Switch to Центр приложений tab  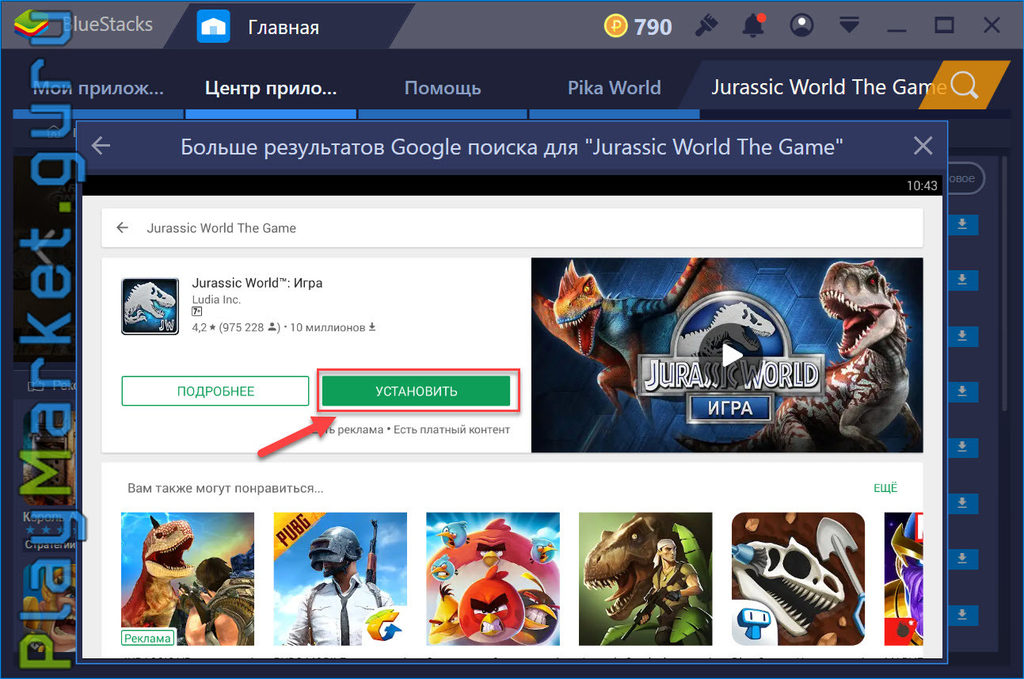pos(271,88)
